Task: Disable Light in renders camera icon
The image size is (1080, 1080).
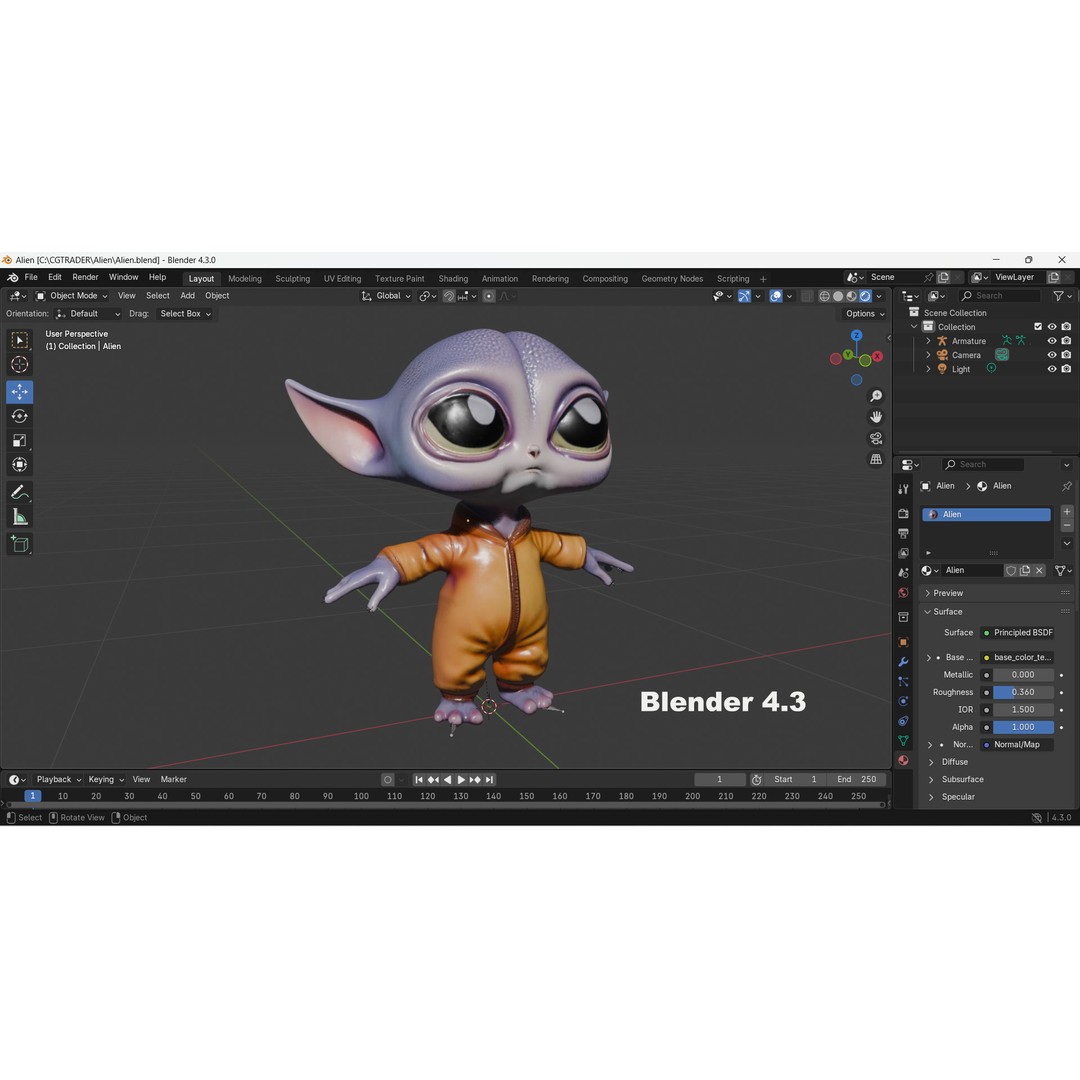Action: coord(1066,369)
